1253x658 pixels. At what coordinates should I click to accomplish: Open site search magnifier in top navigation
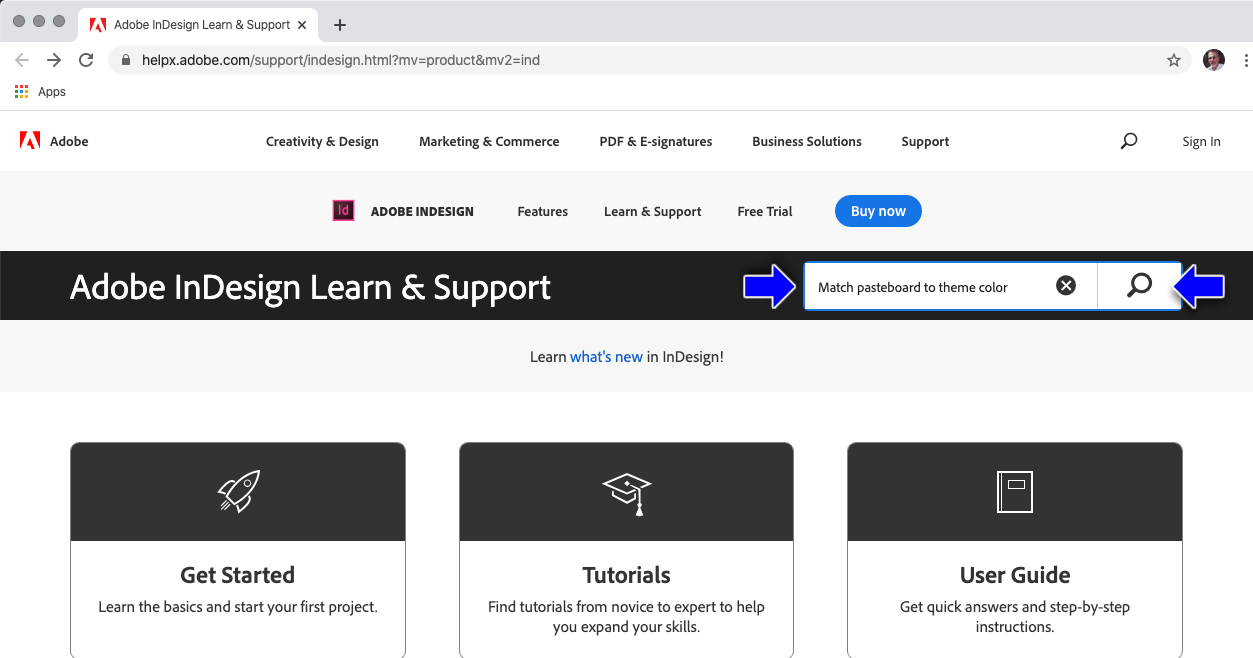pos(1129,141)
